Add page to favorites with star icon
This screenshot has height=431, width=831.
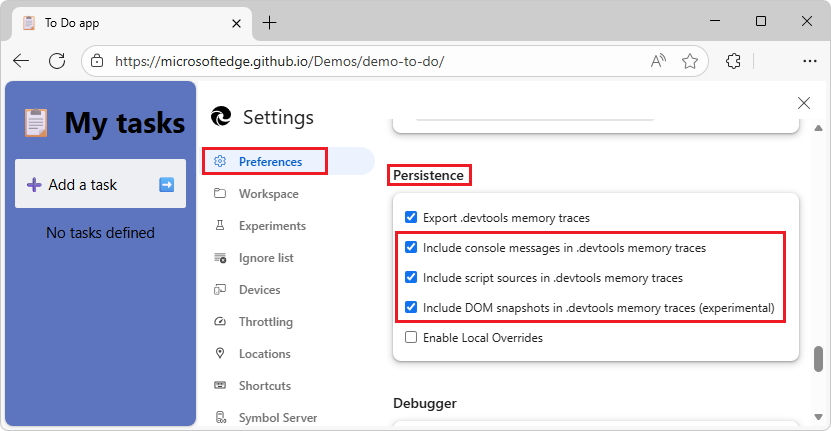(690, 61)
